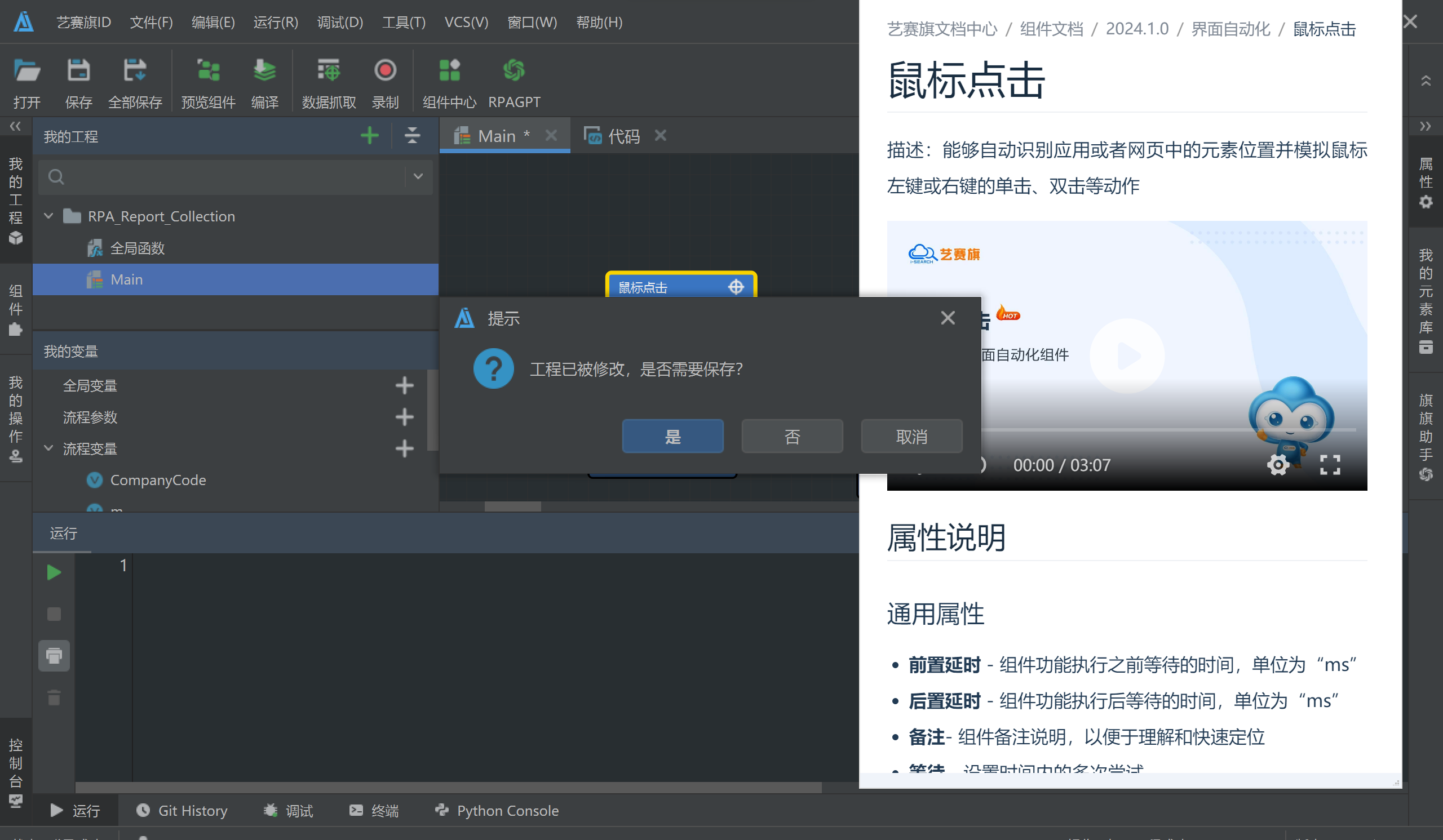Open video settings gear in the documentation
This screenshot has height=840, width=1443.
click(1278, 465)
